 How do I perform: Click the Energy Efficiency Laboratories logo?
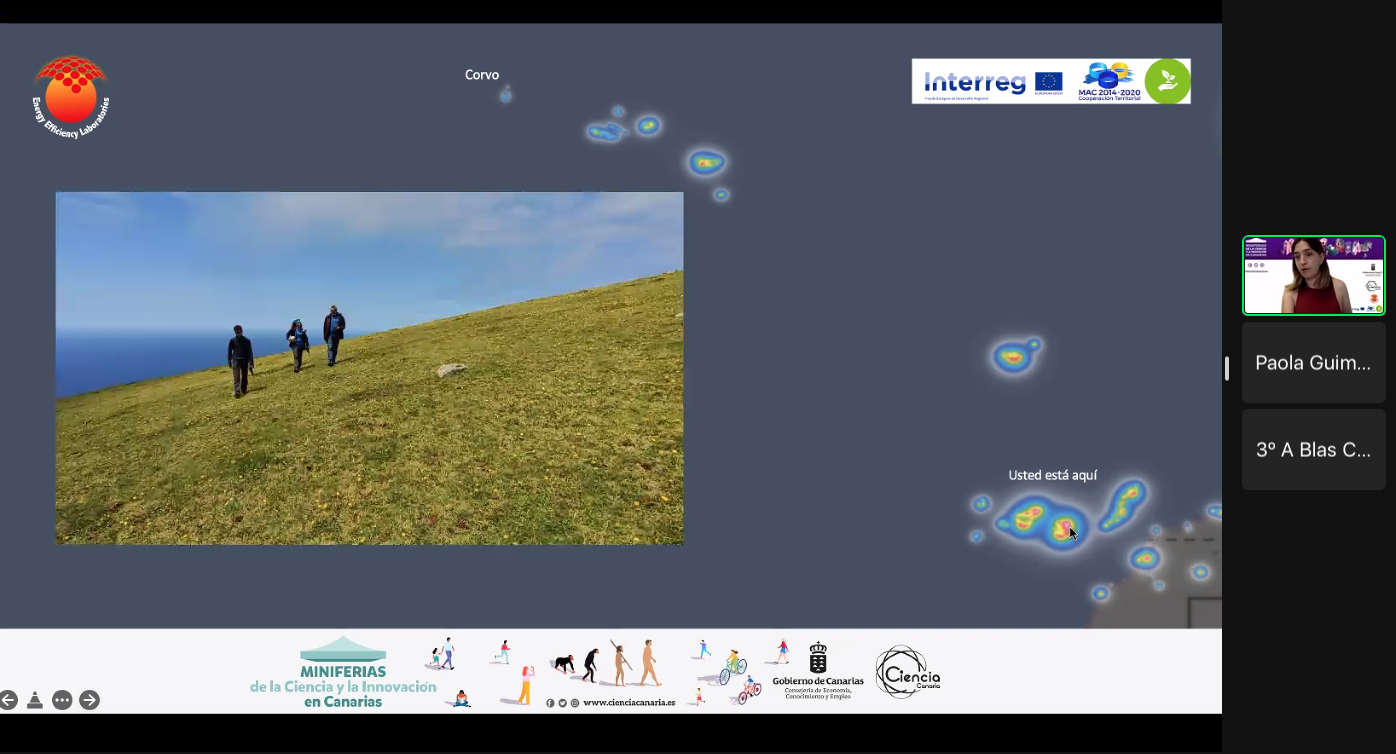(x=70, y=96)
